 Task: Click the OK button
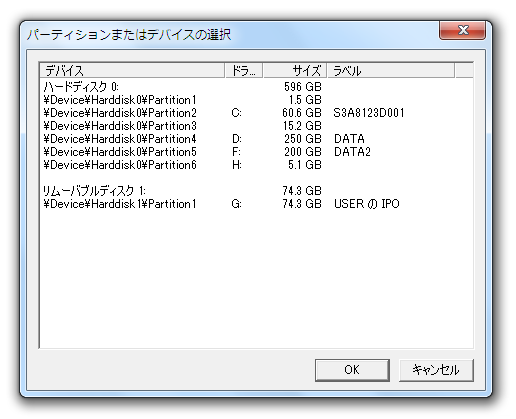pyautogui.click(x=352, y=370)
